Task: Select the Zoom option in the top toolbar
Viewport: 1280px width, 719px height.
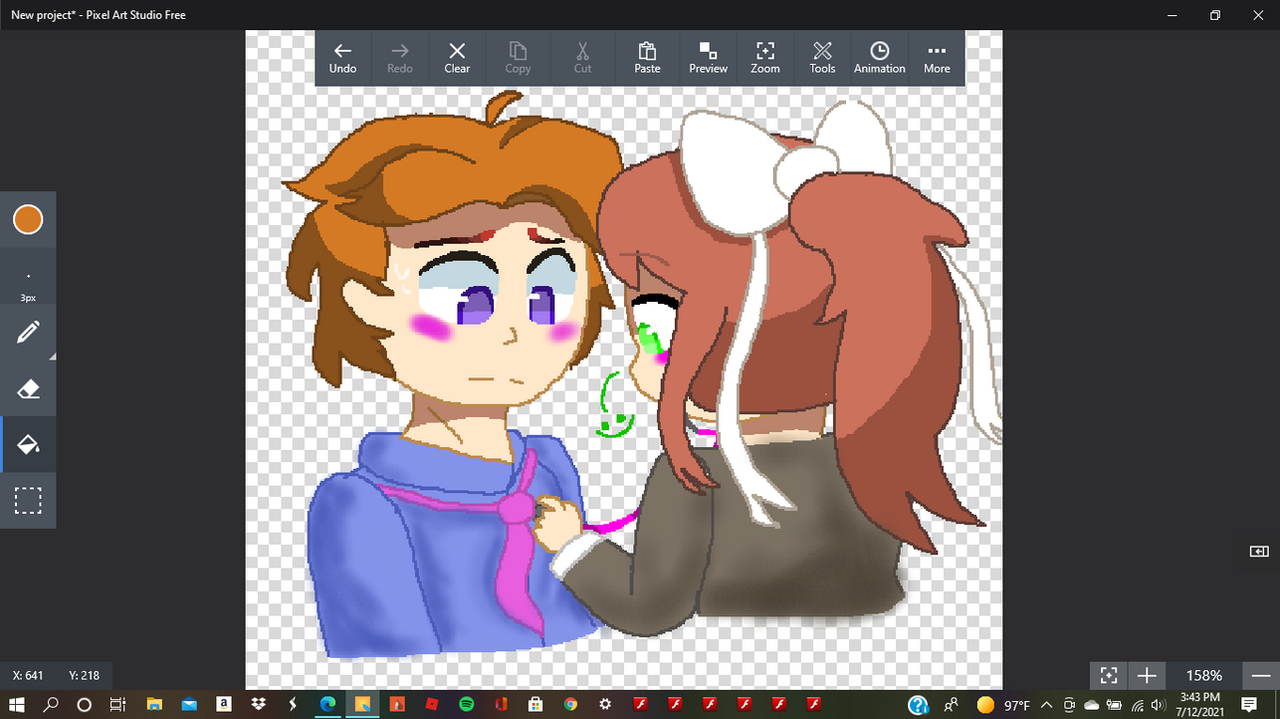Action: [x=765, y=58]
